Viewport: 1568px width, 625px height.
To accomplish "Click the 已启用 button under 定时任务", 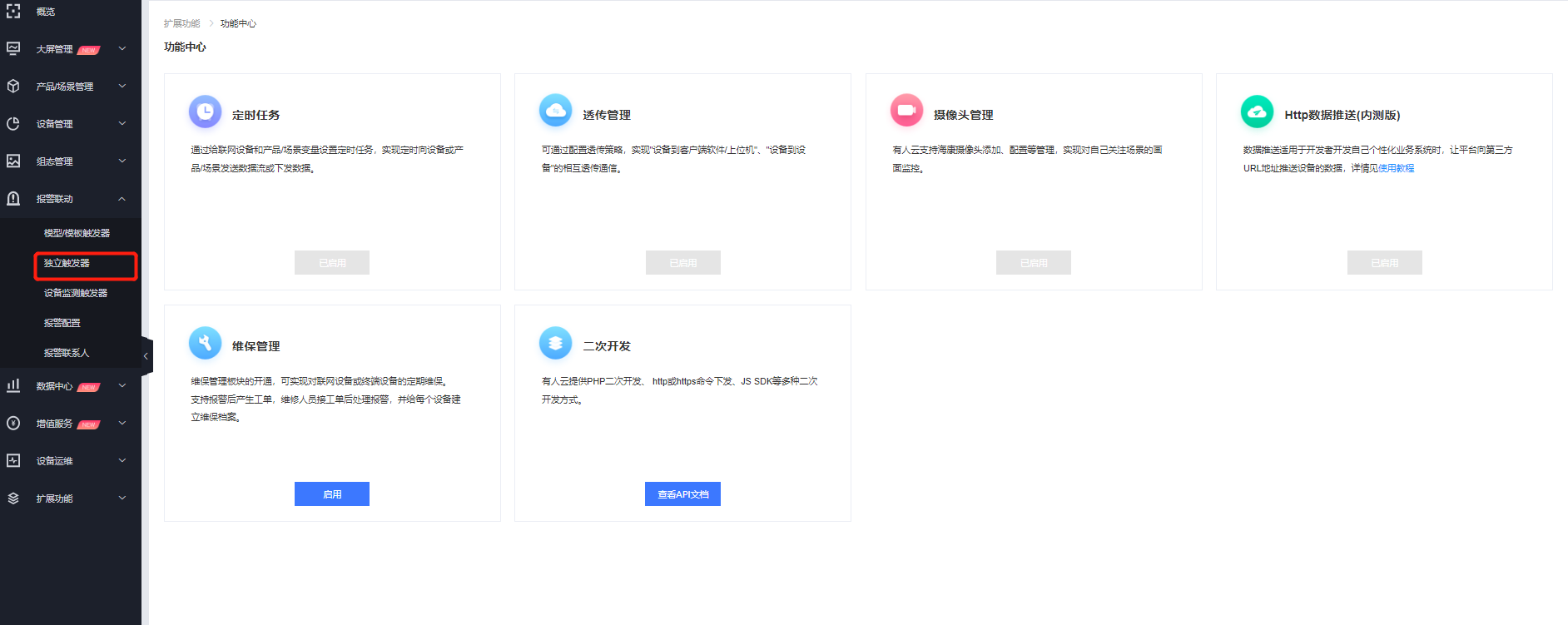I will [x=332, y=263].
